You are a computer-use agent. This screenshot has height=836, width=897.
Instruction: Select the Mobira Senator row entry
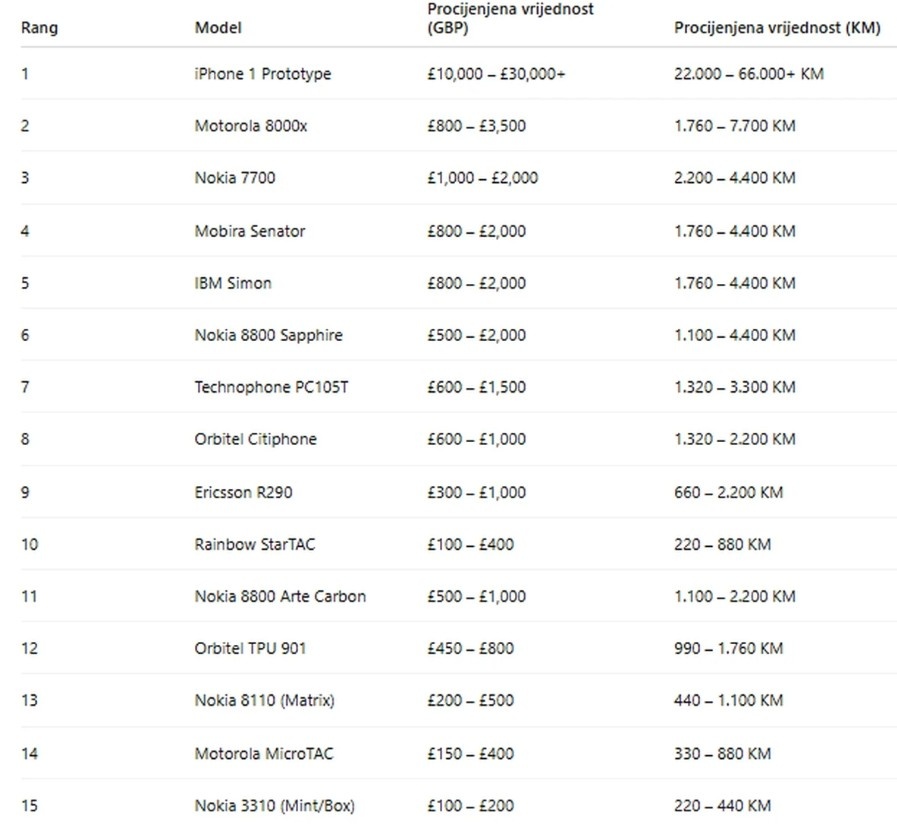(x=249, y=231)
